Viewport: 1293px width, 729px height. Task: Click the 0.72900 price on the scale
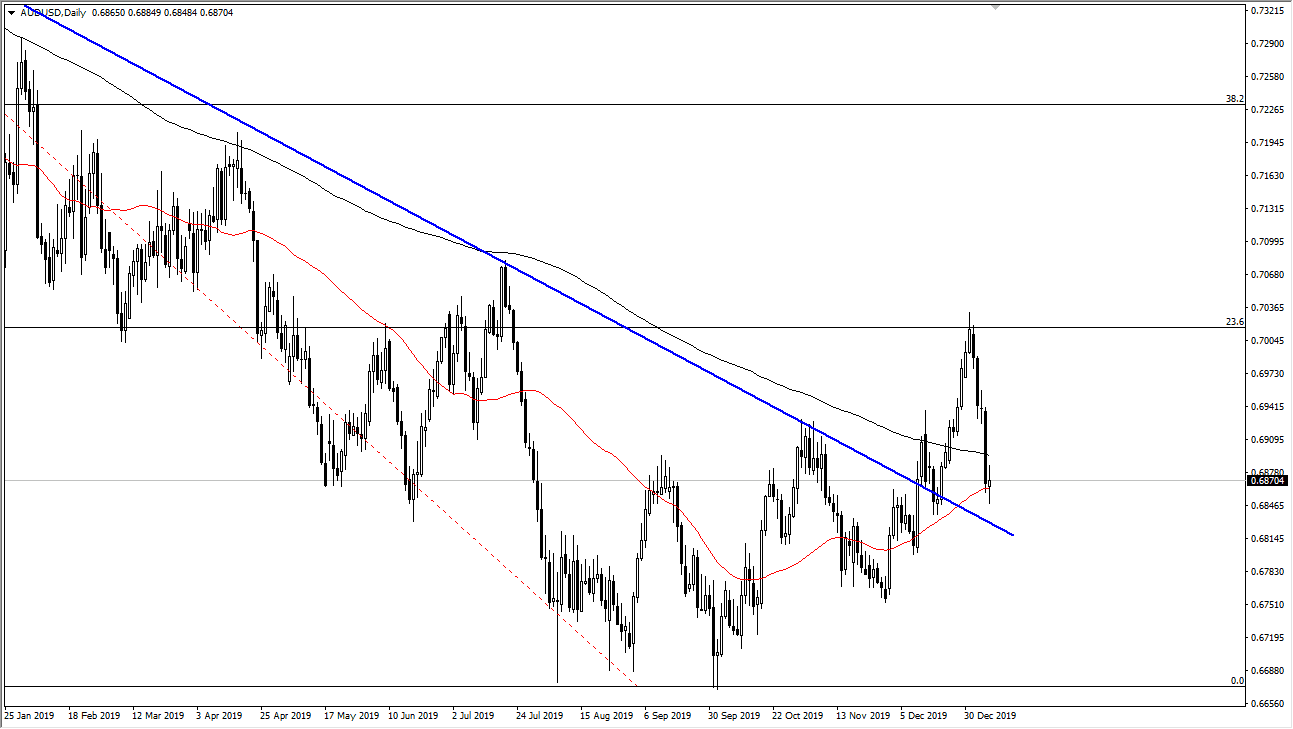(x=1266, y=44)
